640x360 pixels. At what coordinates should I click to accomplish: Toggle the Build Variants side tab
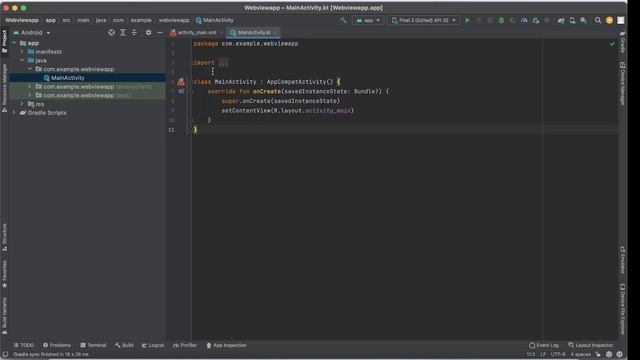pyautogui.click(x=4, y=316)
